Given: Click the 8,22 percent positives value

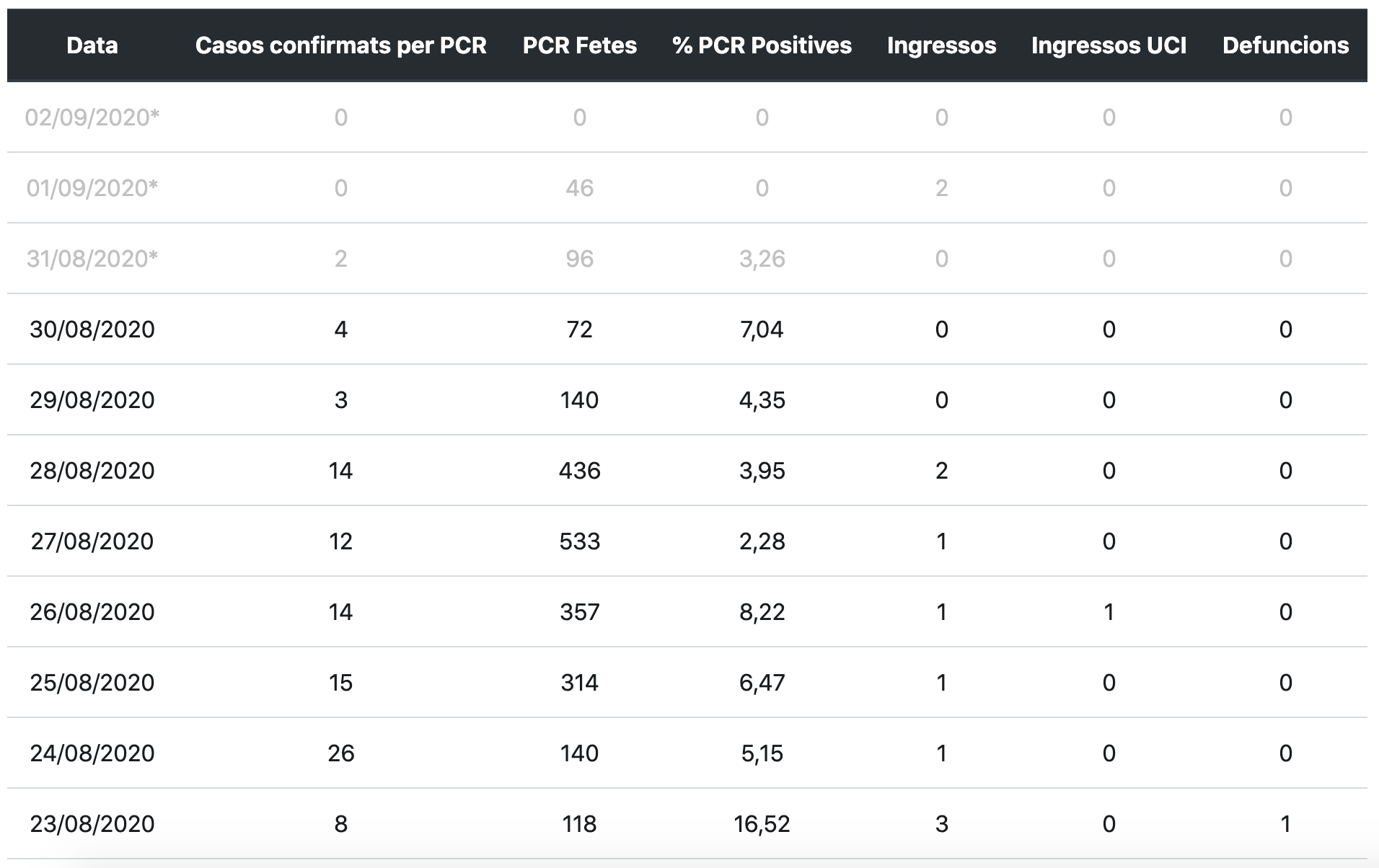Looking at the screenshot, I should pos(762,612).
